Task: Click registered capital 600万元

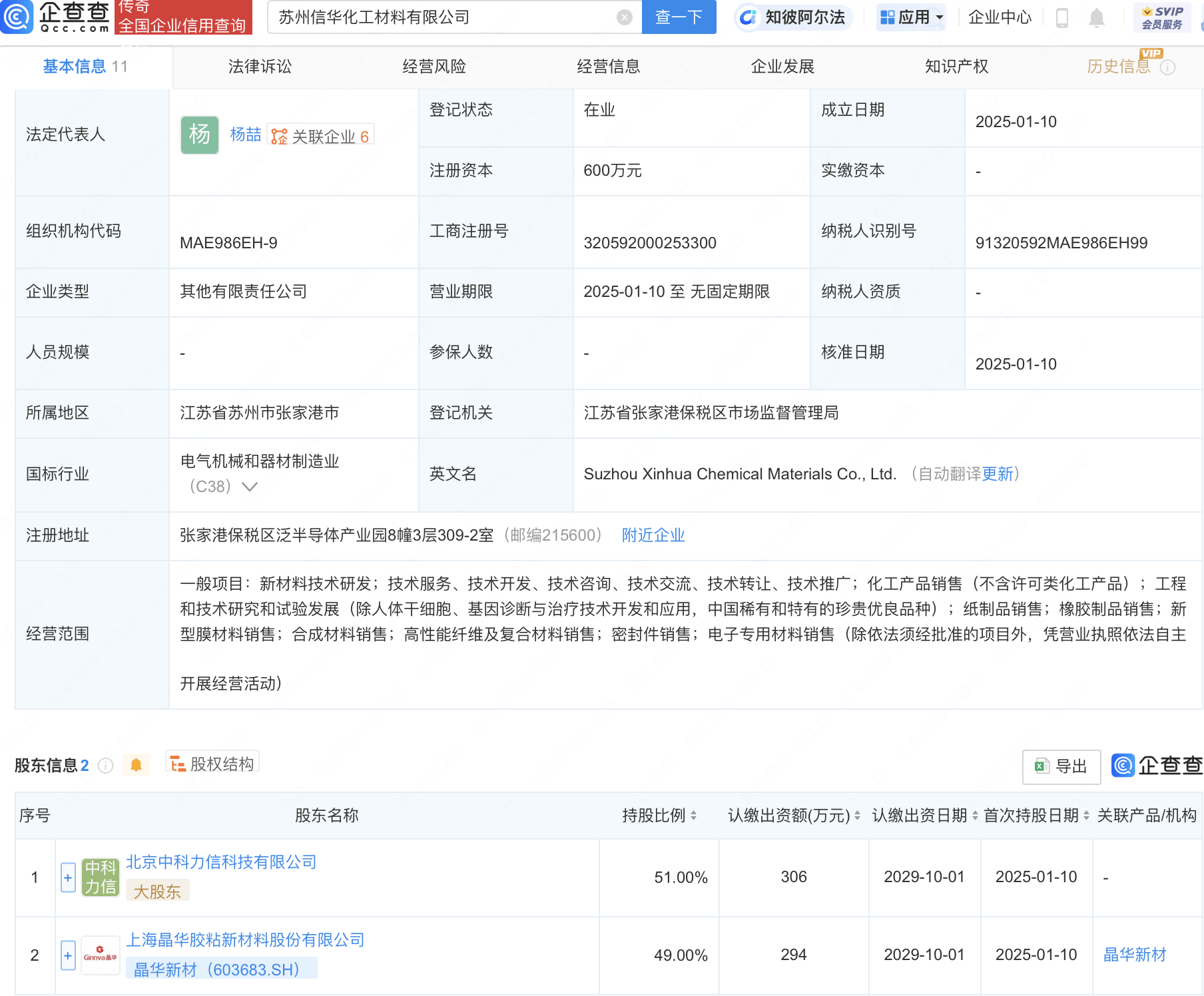Action: pos(613,171)
